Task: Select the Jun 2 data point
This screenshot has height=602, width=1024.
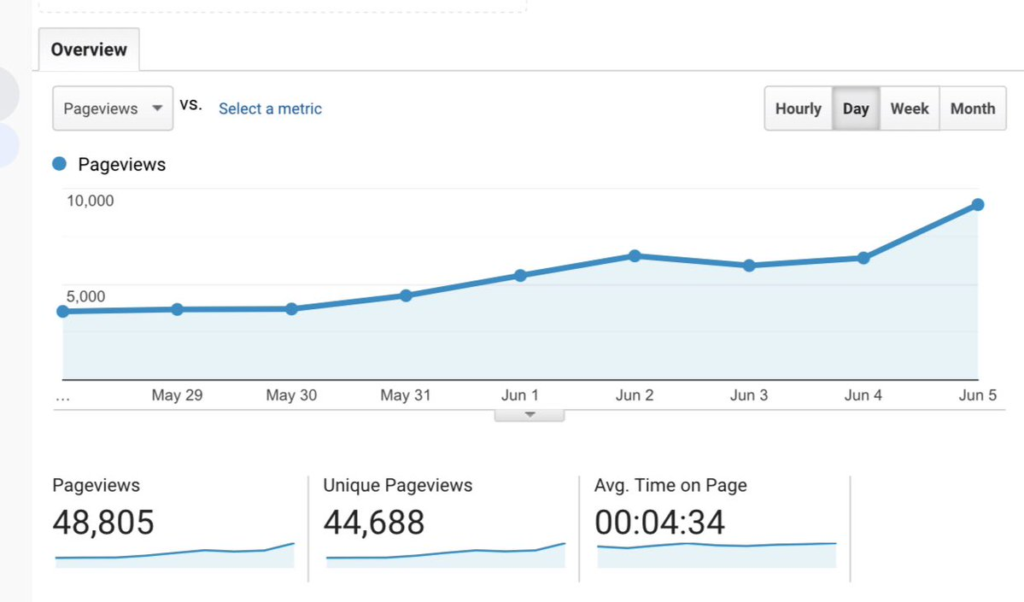Action: click(x=635, y=256)
